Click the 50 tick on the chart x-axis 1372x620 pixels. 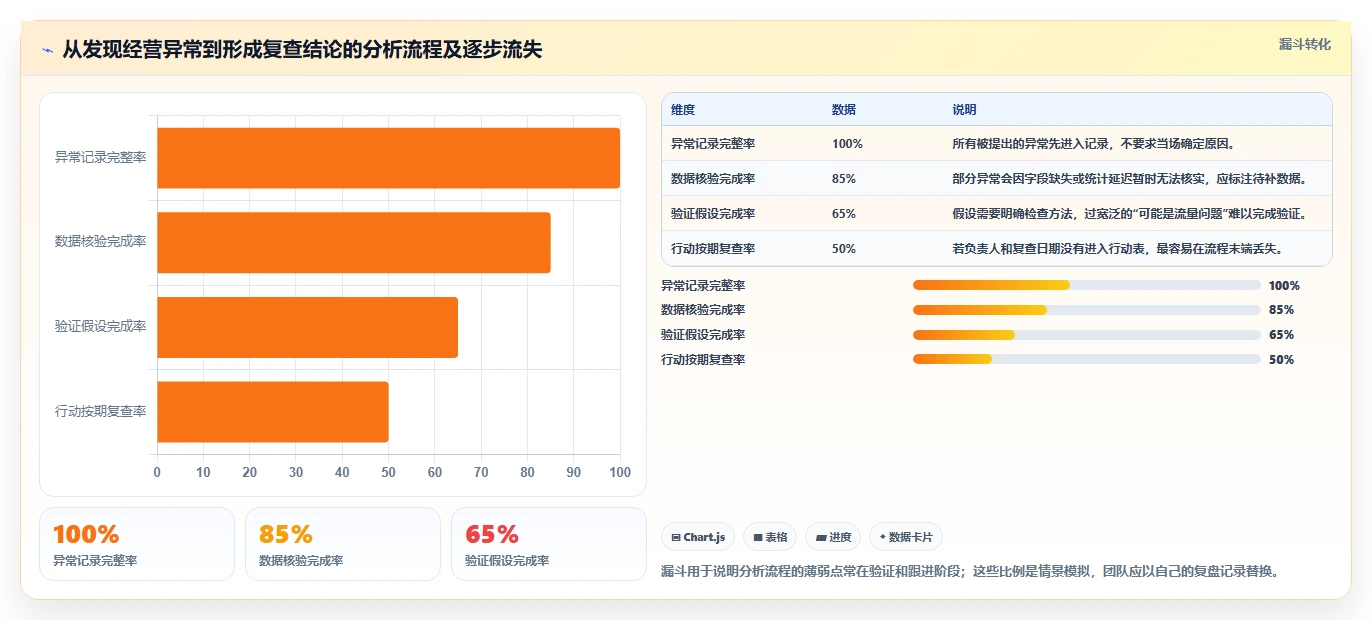388,472
